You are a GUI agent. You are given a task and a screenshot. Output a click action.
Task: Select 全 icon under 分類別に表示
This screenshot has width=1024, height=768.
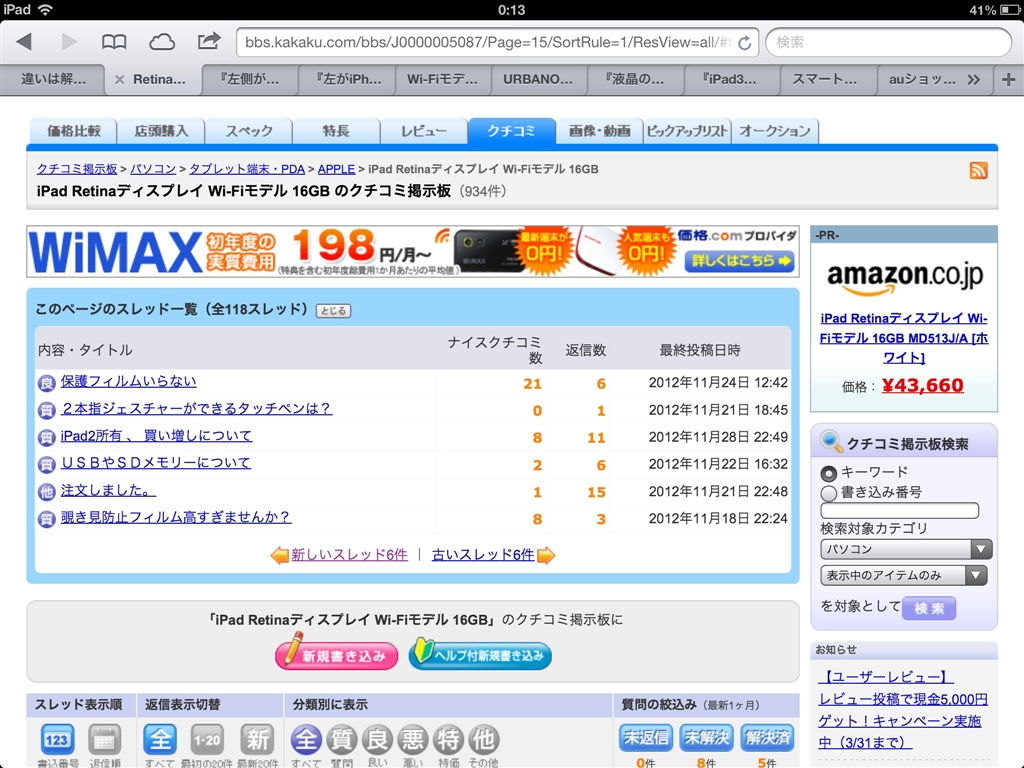(x=306, y=739)
